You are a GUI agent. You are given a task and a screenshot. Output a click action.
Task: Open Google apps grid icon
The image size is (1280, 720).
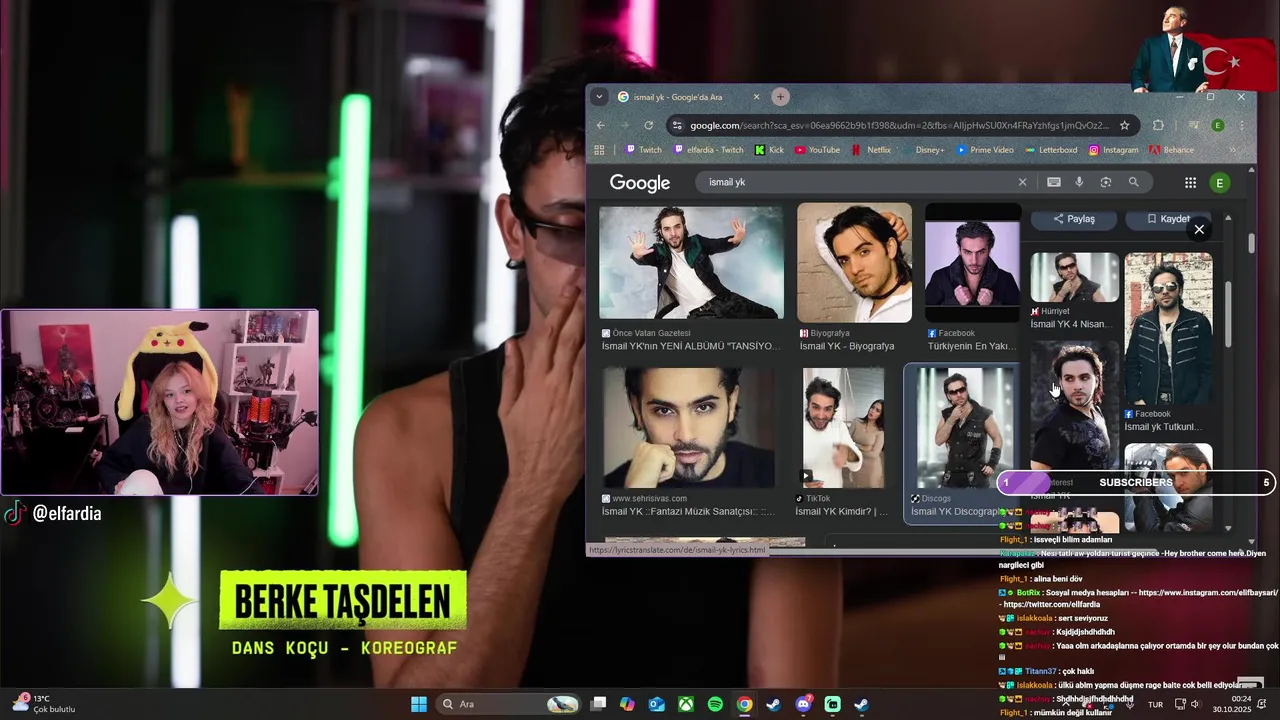click(1190, 183)
